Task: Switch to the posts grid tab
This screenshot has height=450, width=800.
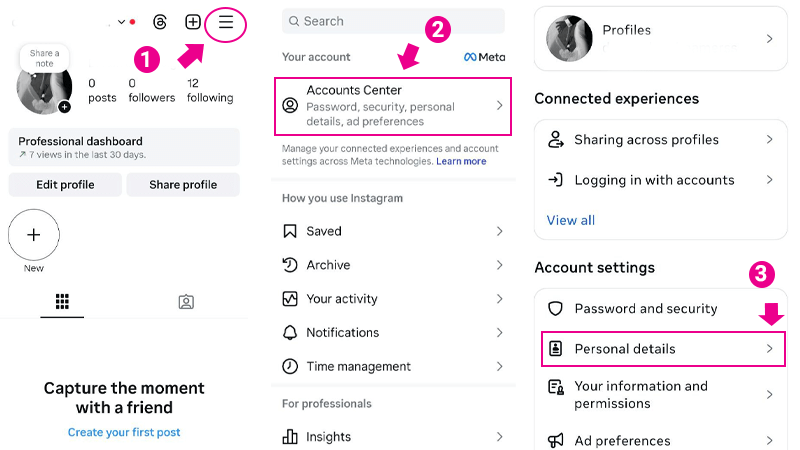Action: point(62,302)
